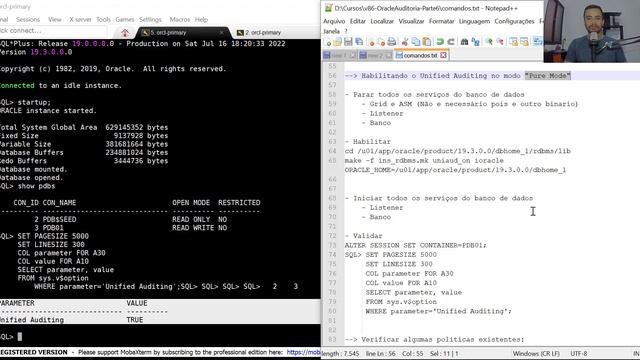Click the 'Ln : 56' status bar entry
640x360 pixels.
tap(380, 353)
